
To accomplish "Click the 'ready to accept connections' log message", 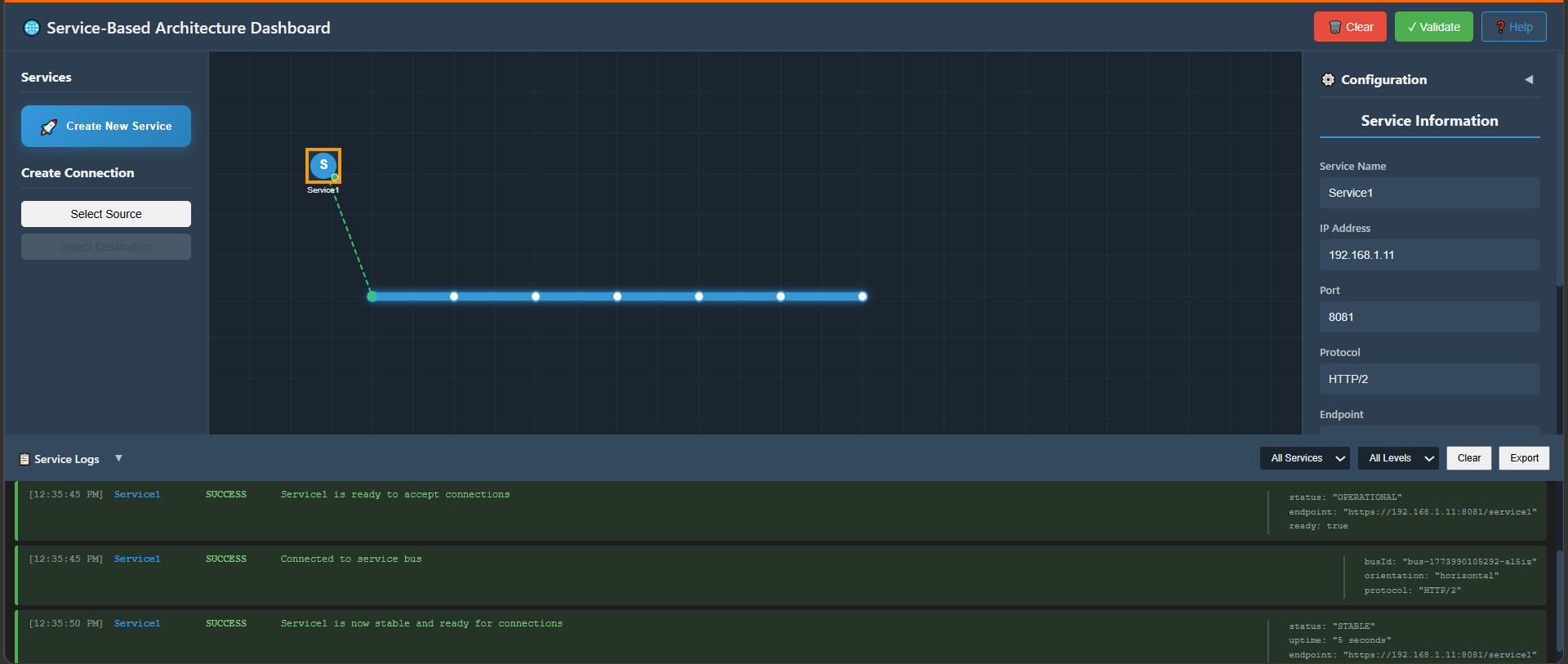I will click(395, 494).
